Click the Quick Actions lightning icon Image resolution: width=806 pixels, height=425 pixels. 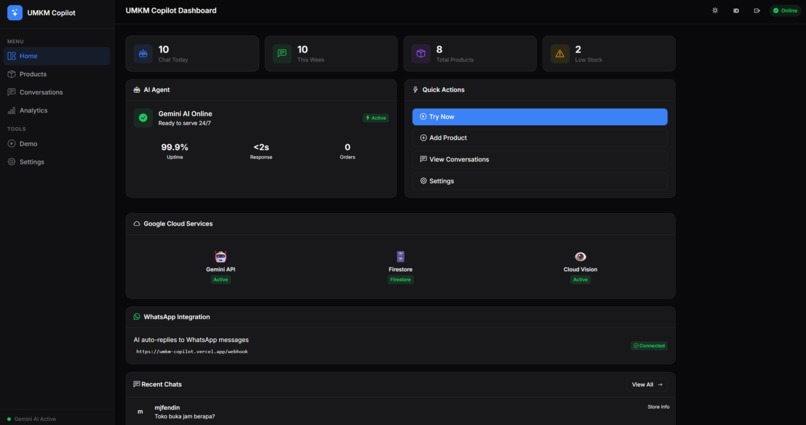[415, 89]
